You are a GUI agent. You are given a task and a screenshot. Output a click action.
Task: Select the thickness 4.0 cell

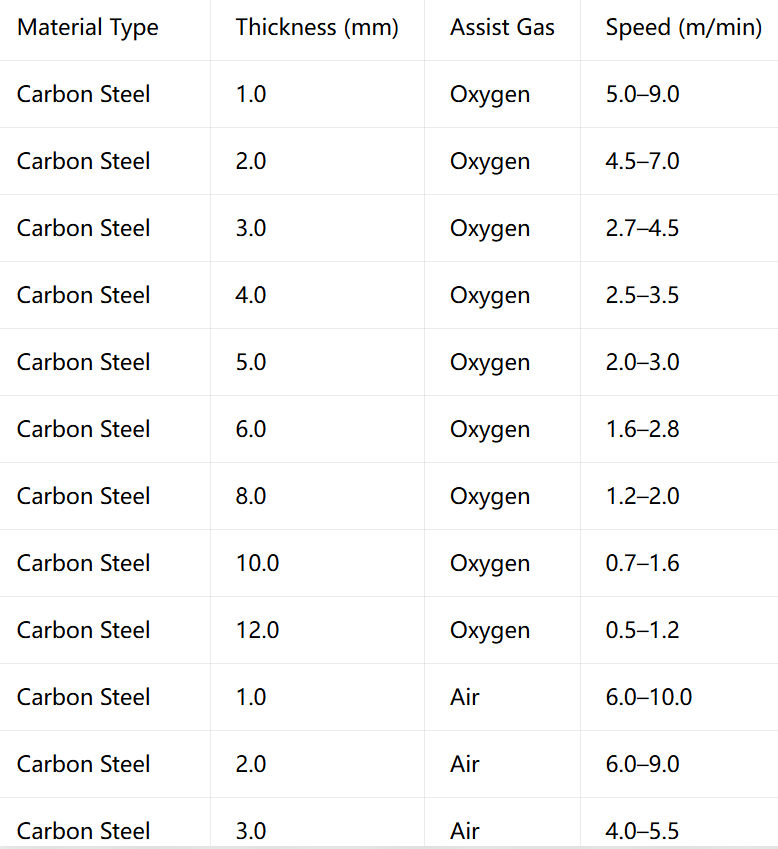tap(251, 295)
